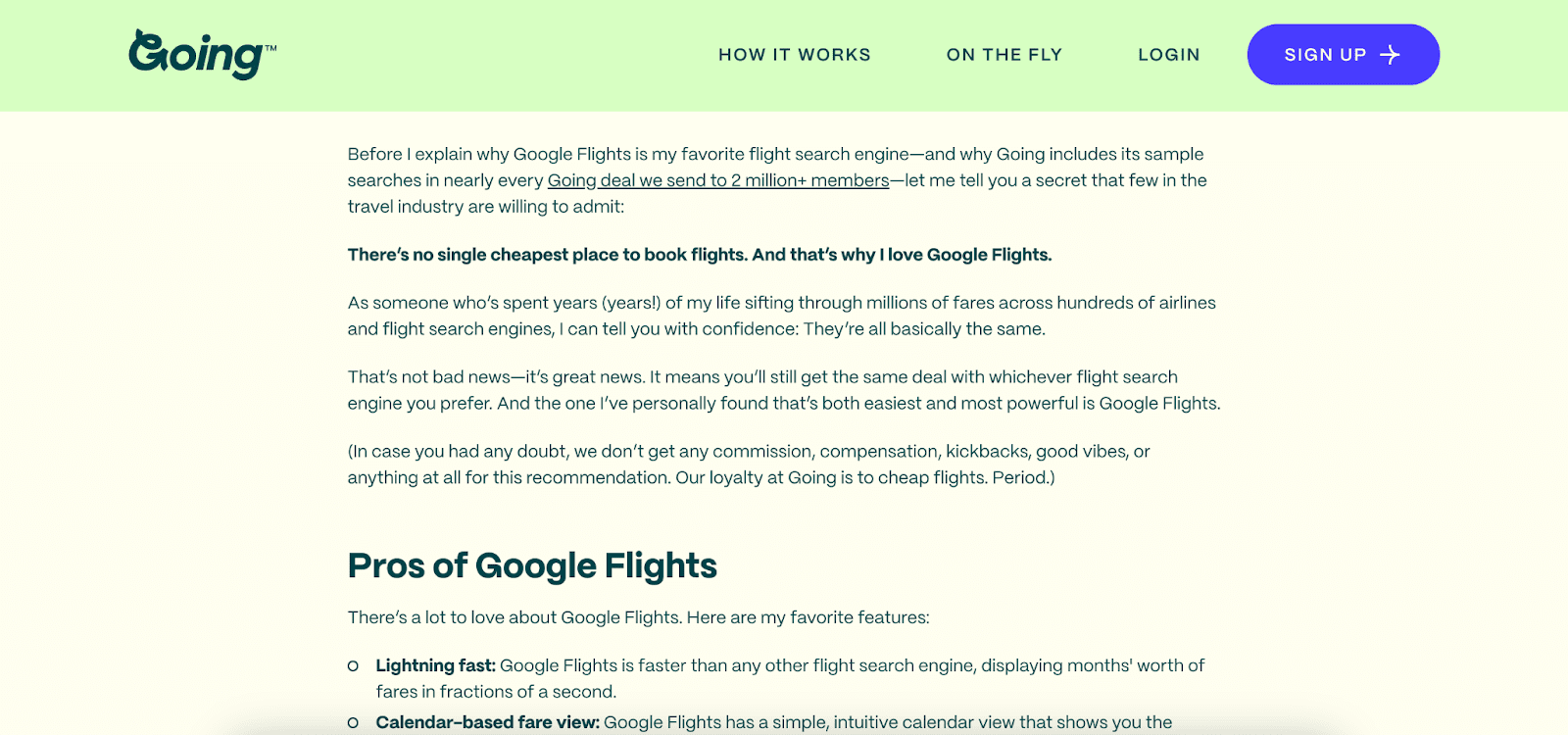Image resolution: width=1568 pixels, height=735 pixels.
Task: Click the parenthetical '(In case you had any doubt' text
Action: (x=748, y=452)
